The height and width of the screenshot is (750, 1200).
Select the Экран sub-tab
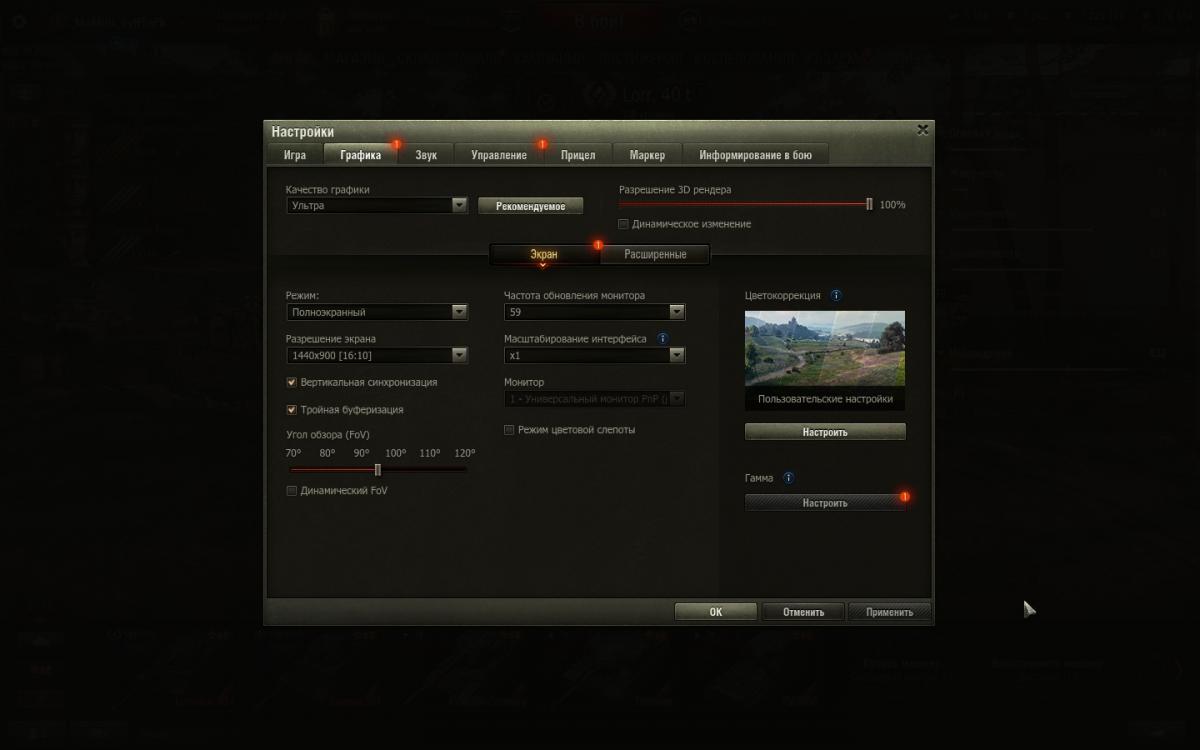(x=544, y=254)
